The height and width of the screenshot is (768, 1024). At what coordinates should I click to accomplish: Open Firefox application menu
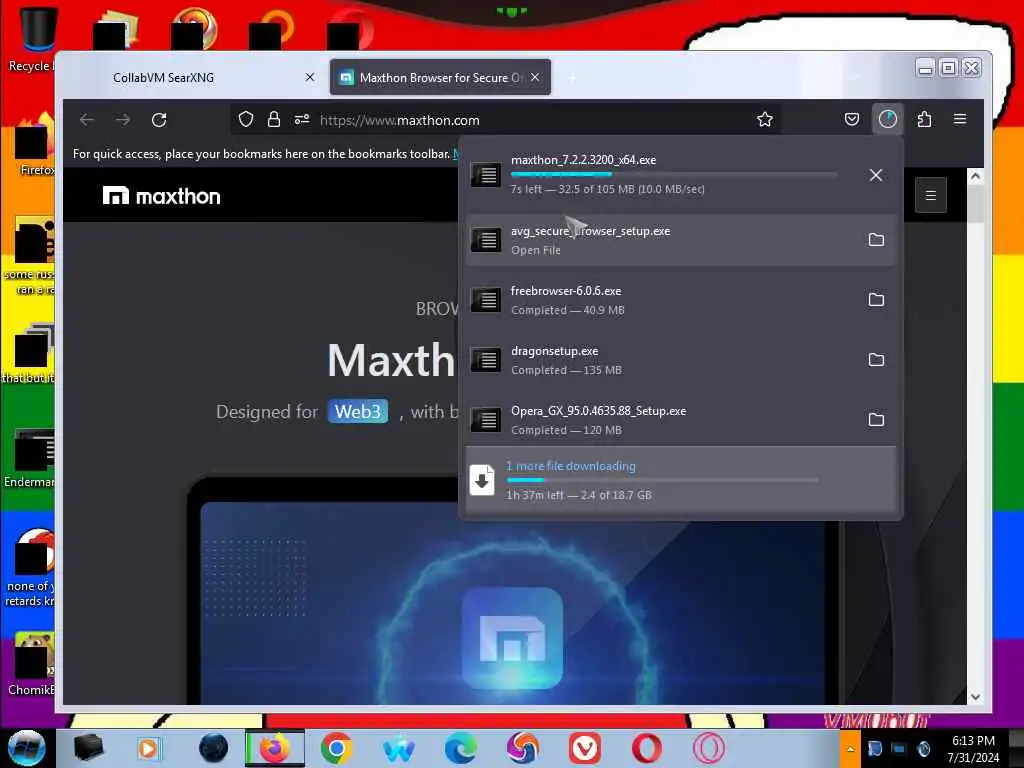[x=960, y=120]
